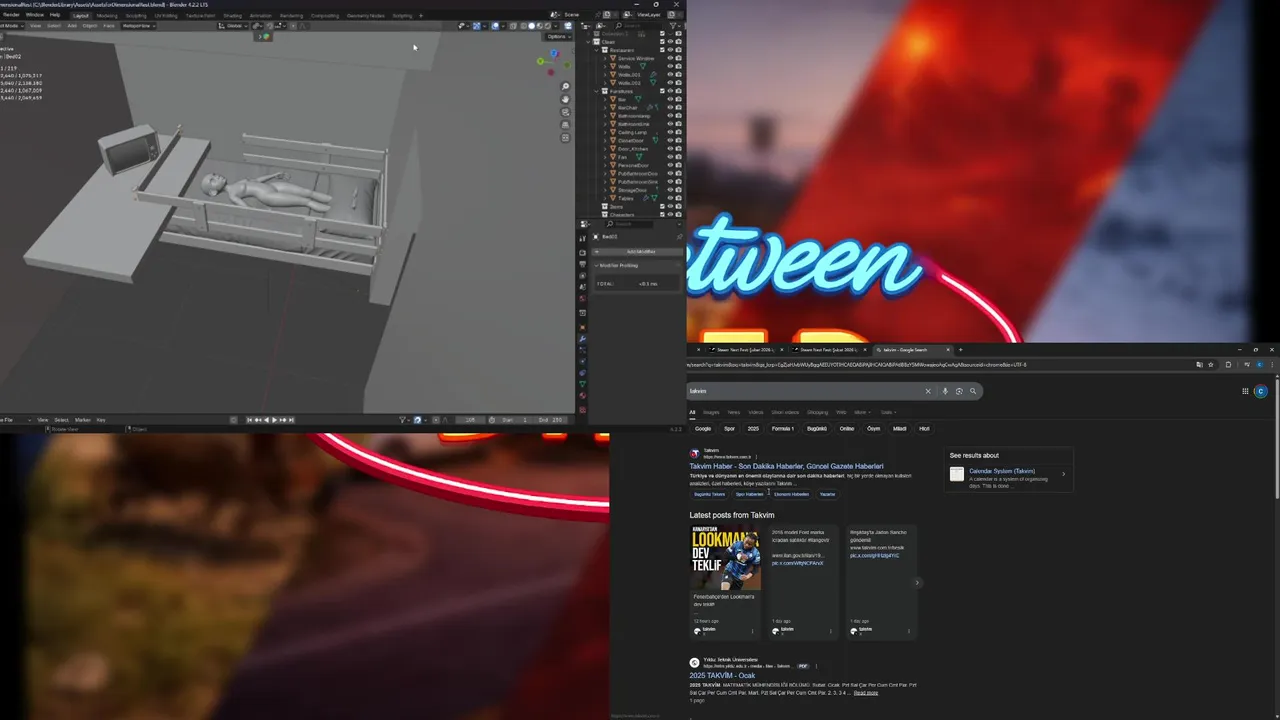The image size is (1280, 720).
Task: Click the Spor Haberleri sitelink chip
Action: (749, 494)
